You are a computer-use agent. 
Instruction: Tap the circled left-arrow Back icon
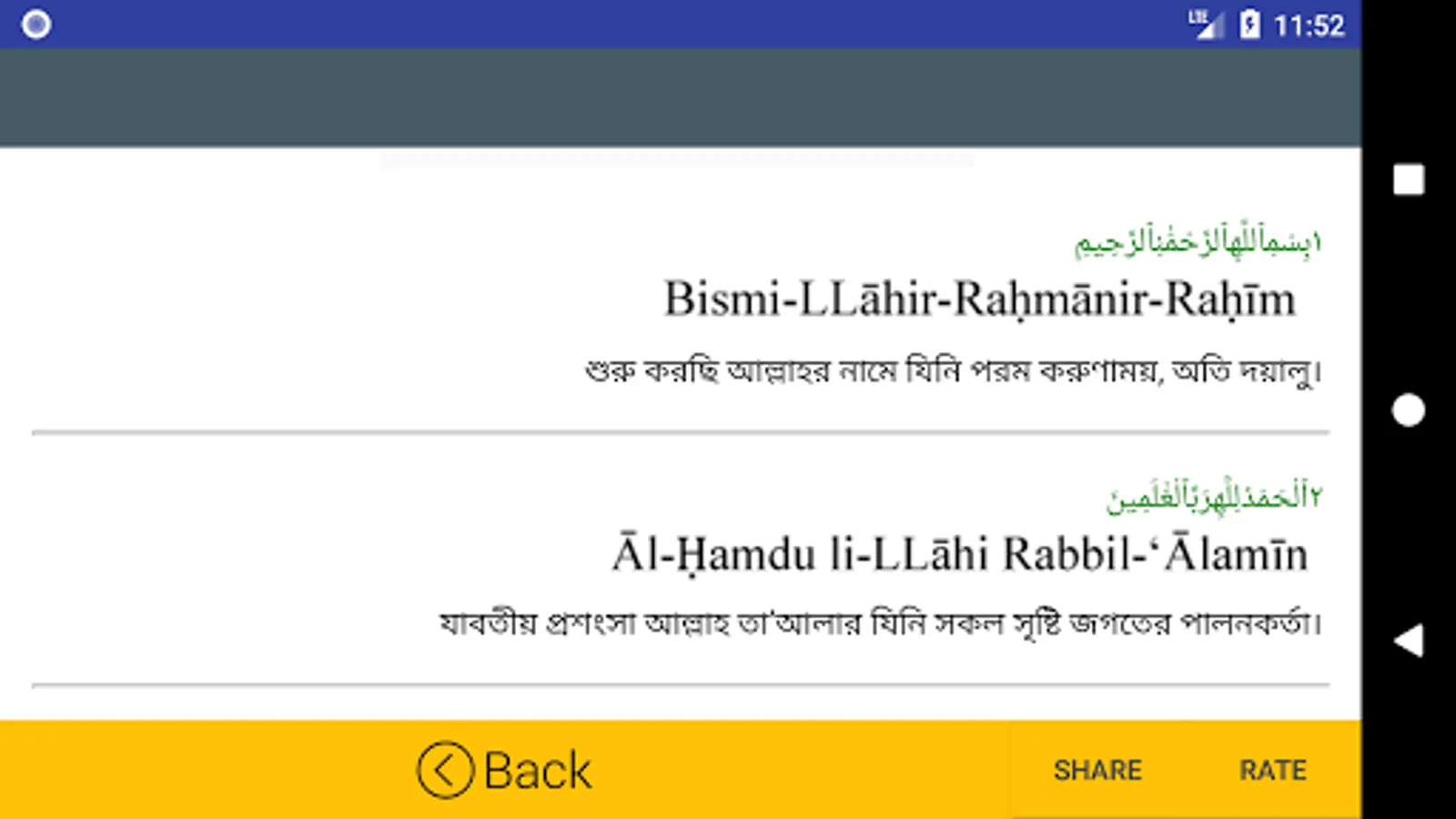click(x=445, y=770)
